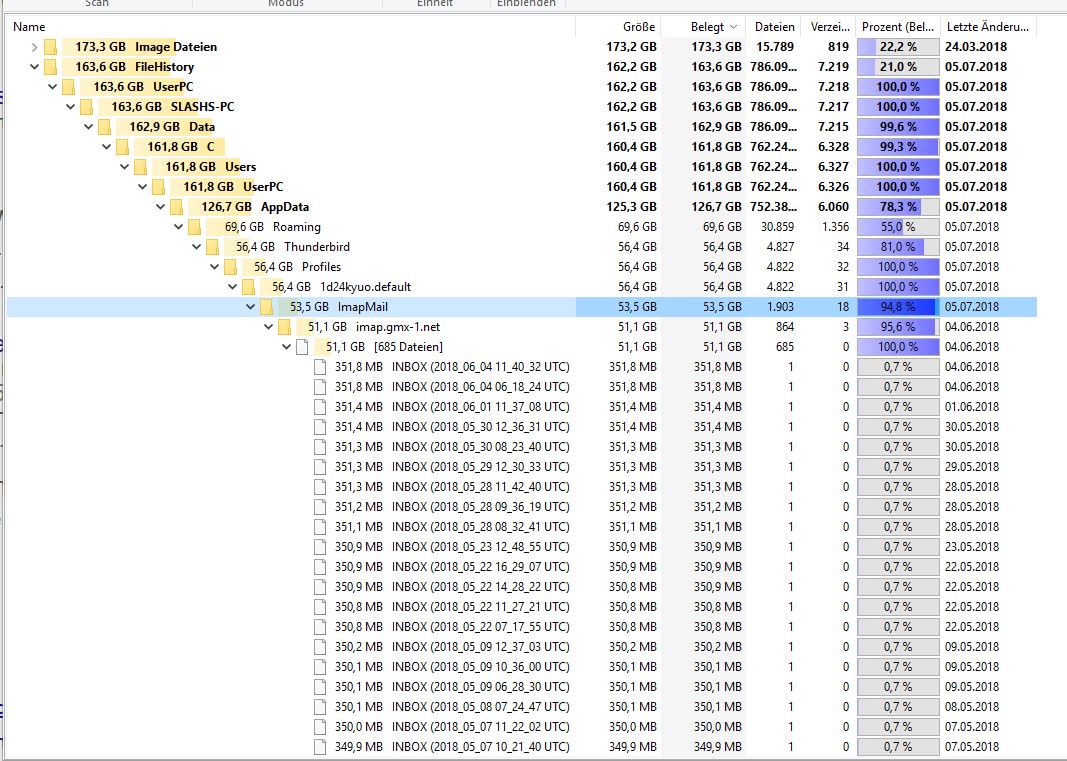The height and width of the screenshot is (761, 1067).
Task: Select the Profiles folder row
Action: [321, 267]
